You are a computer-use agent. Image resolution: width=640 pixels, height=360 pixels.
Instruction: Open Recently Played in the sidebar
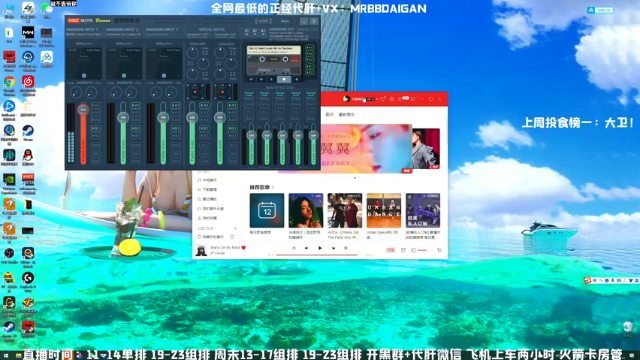207,199
